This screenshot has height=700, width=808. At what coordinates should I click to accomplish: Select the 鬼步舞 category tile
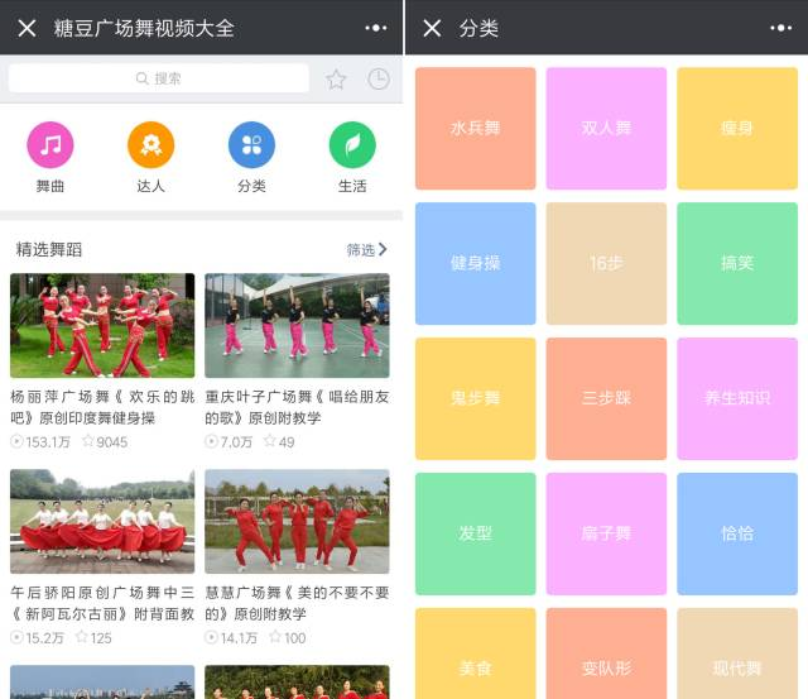(x=475, y=398)
